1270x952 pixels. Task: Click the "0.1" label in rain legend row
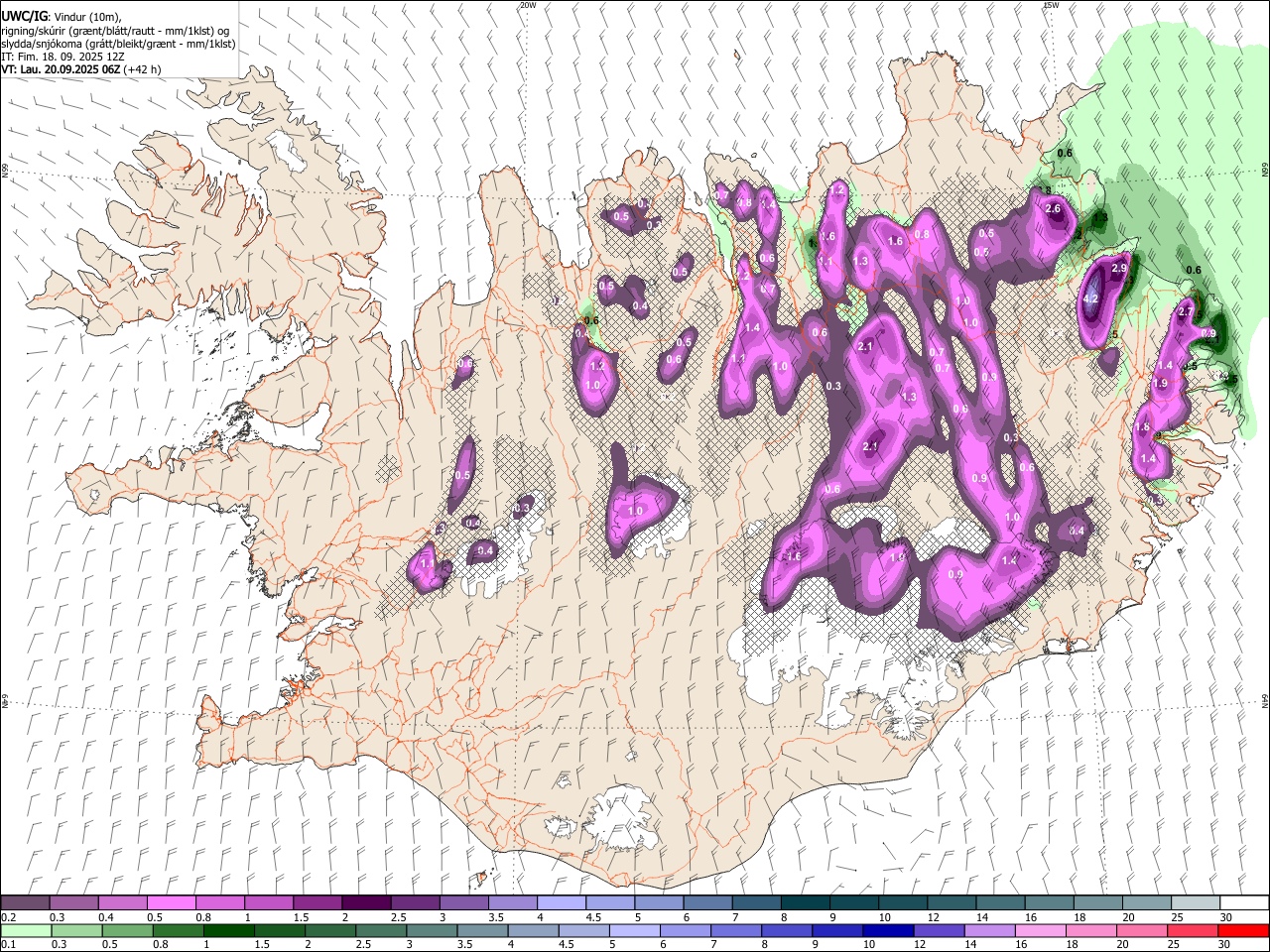pos(8,944)
